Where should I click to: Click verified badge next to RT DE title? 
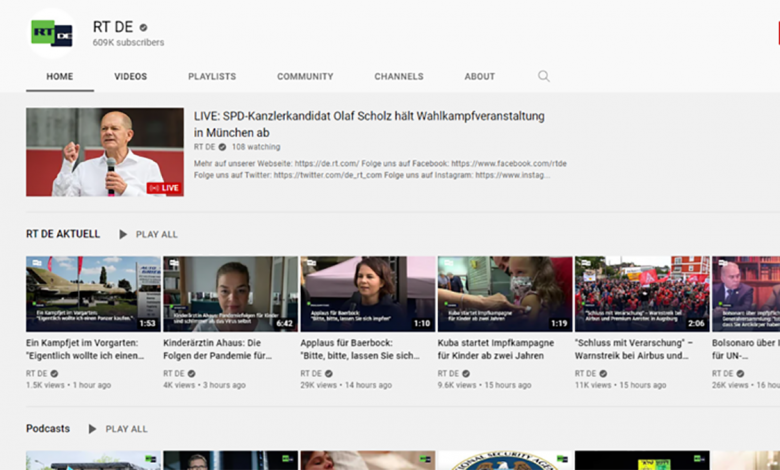(143, 27)
